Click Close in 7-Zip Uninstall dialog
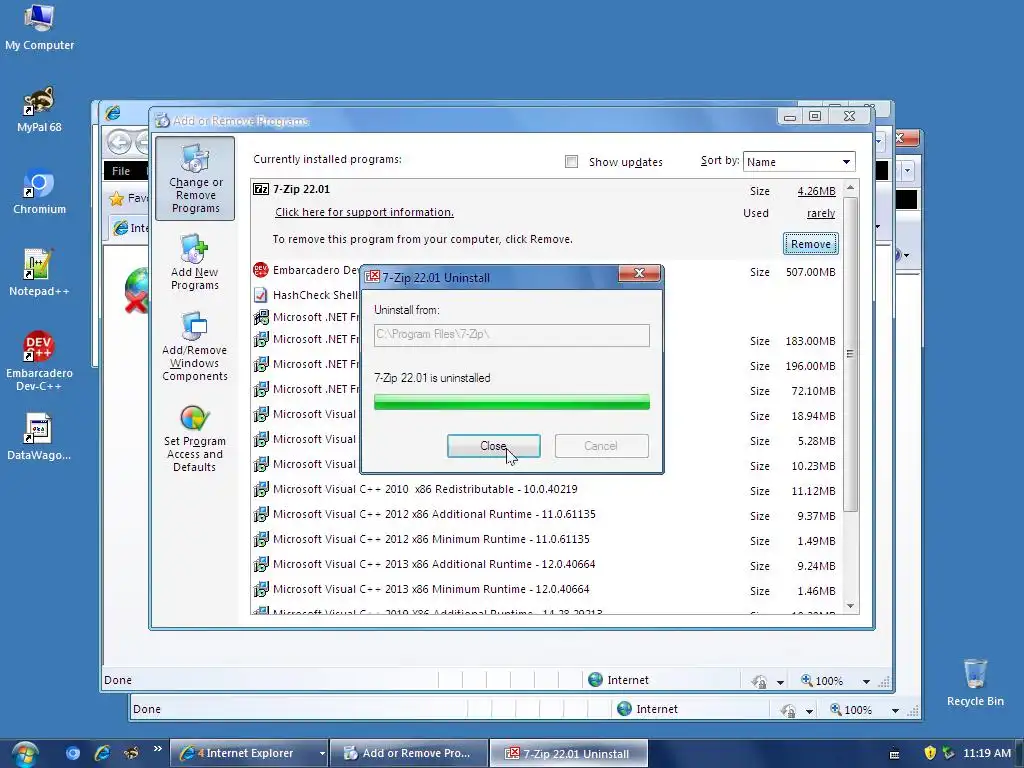This screenshot has height=768, width=1024. click(x=494, y=446)
